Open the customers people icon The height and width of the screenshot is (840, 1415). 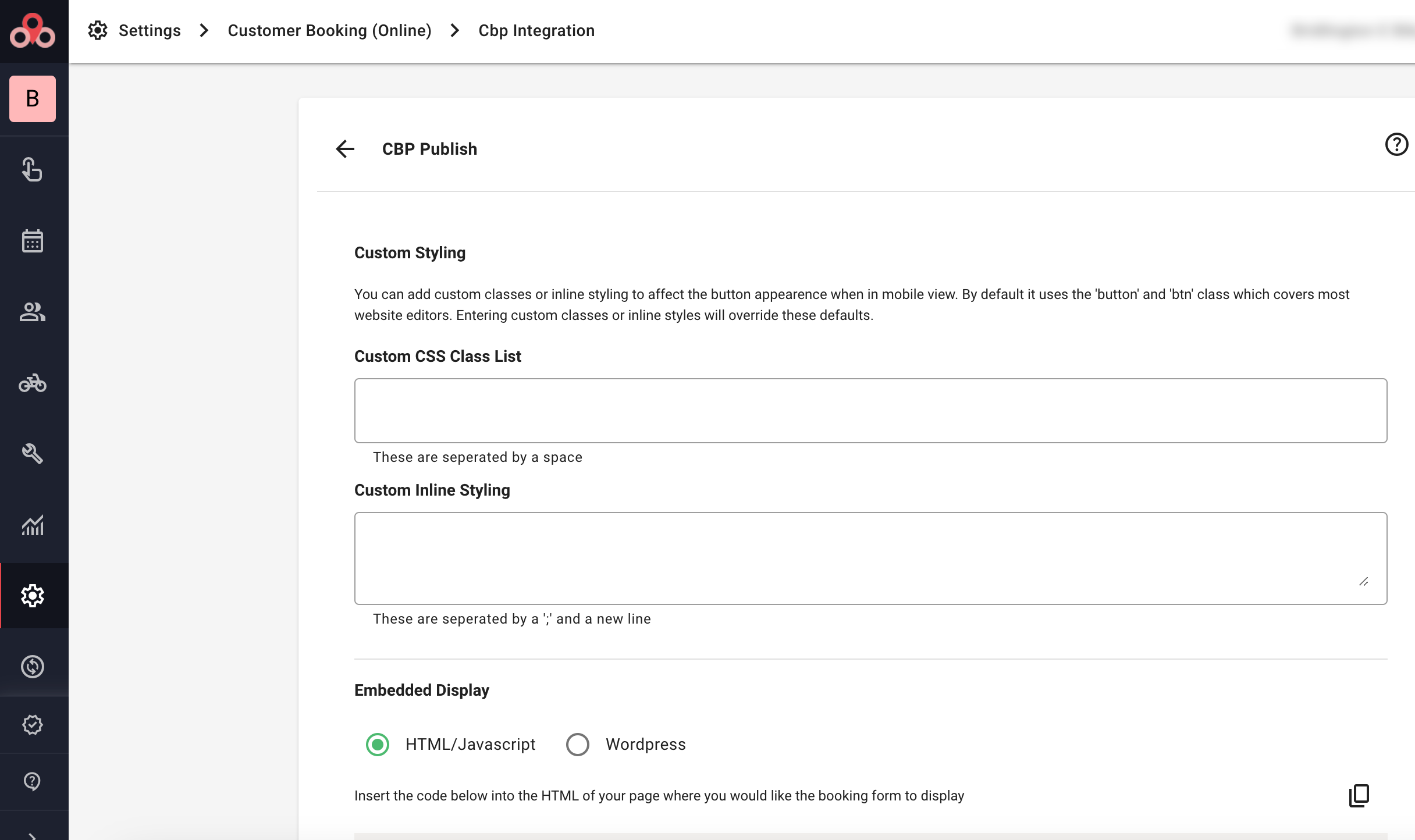(33, 312)
